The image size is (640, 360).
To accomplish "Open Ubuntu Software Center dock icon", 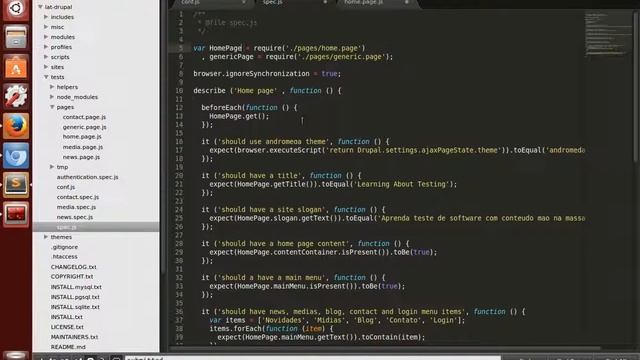I will (x=16, y=67).
